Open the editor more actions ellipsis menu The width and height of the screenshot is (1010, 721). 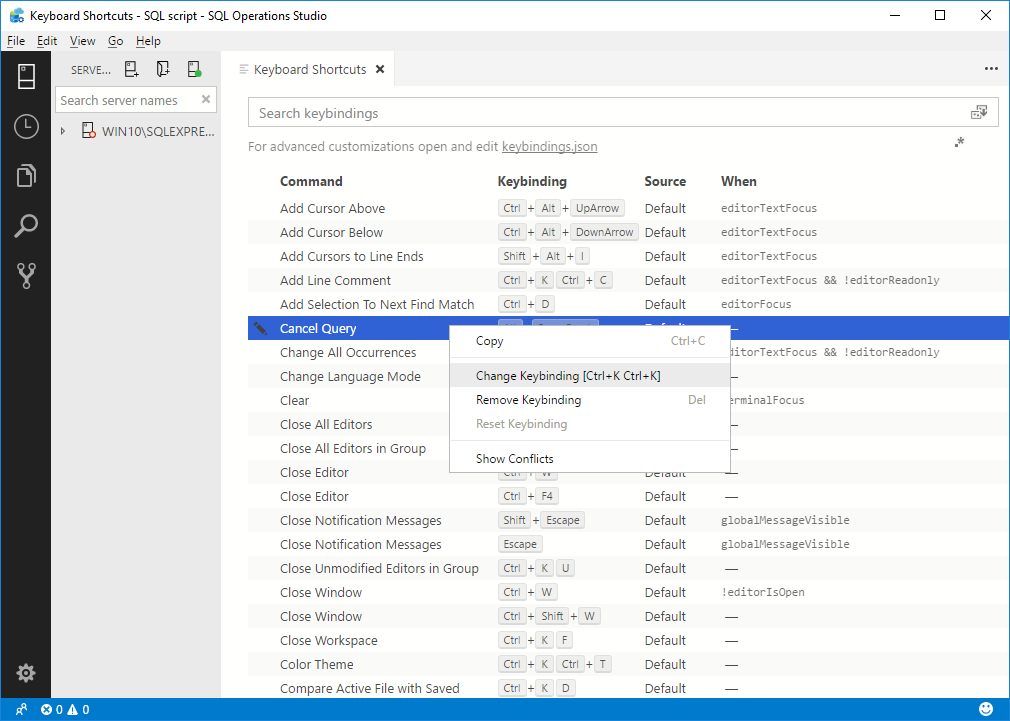(991, 69)
